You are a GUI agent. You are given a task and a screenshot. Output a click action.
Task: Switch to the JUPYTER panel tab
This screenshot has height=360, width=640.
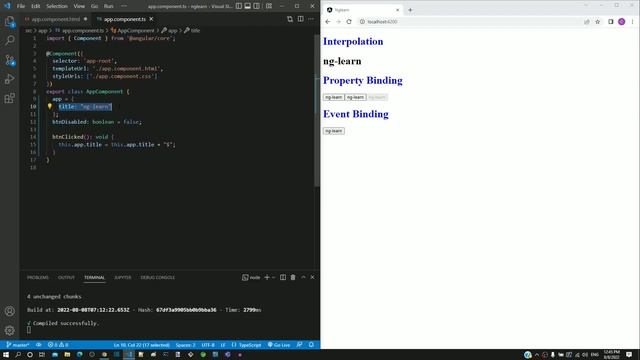[x=122, y=278]
